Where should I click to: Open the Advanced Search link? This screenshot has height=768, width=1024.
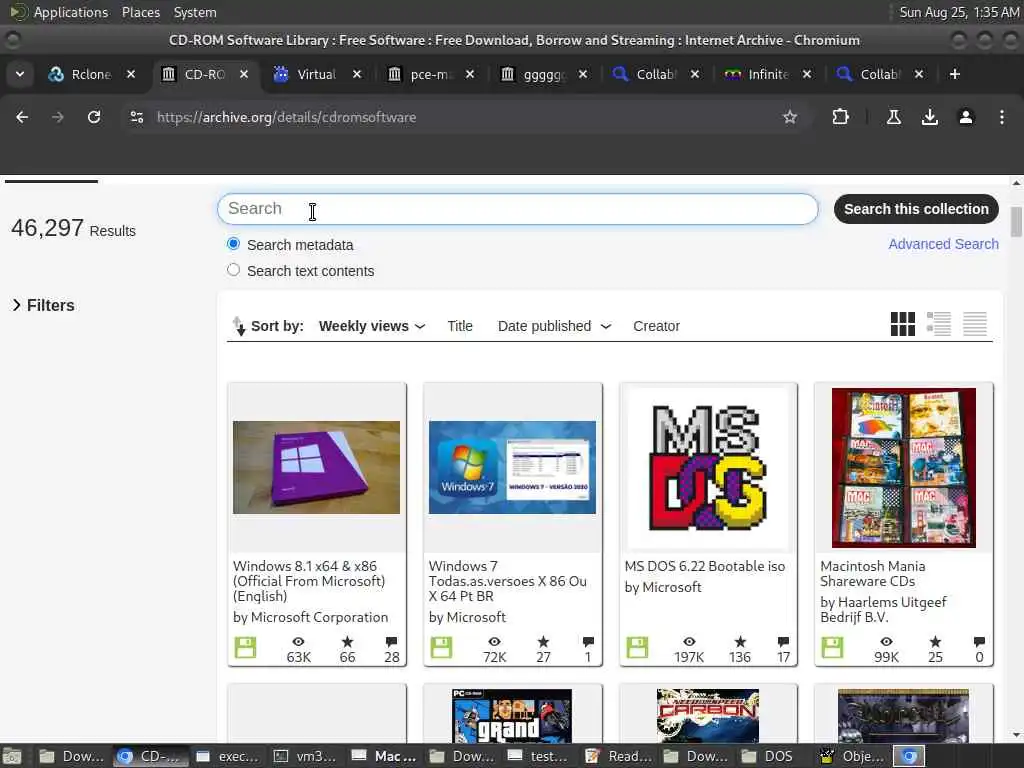(943, 244)
